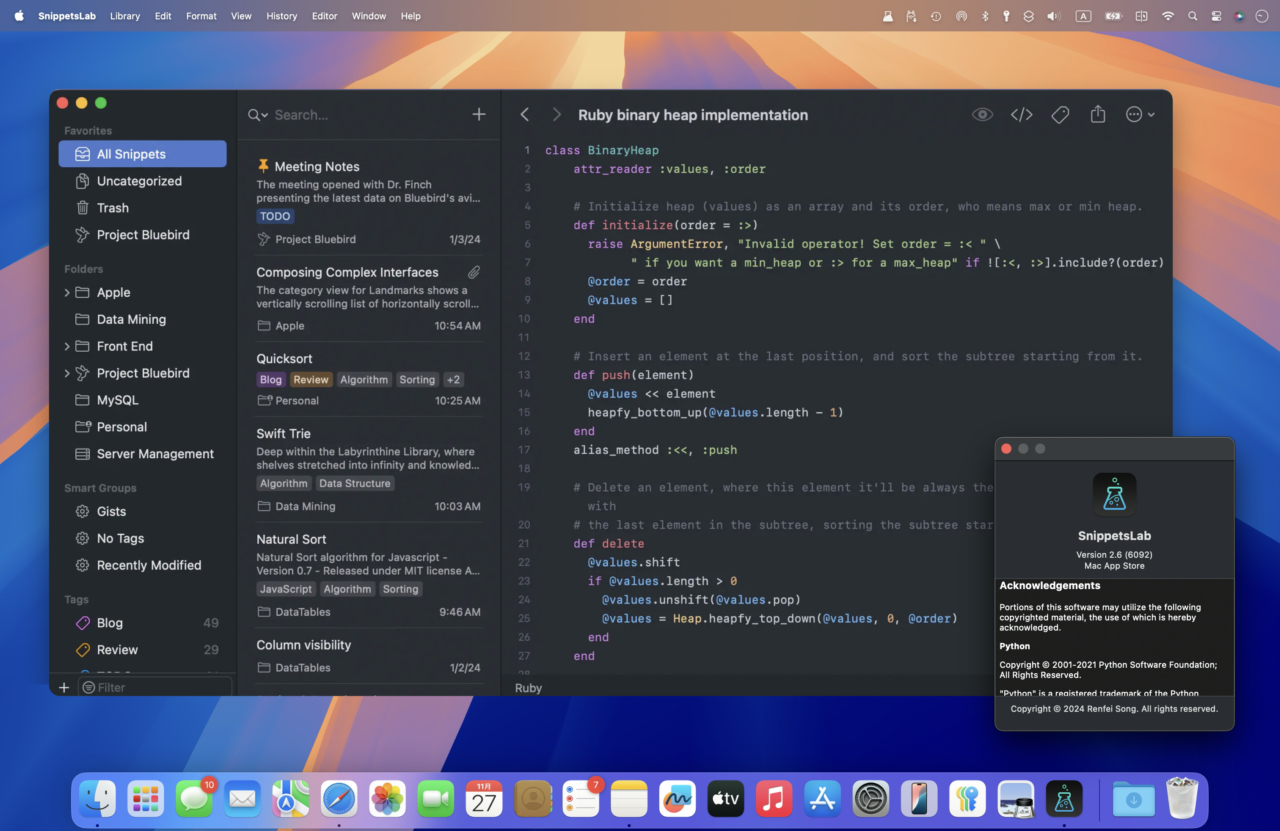Toggle the snippet preview eye icon

(x=982, y=115)
